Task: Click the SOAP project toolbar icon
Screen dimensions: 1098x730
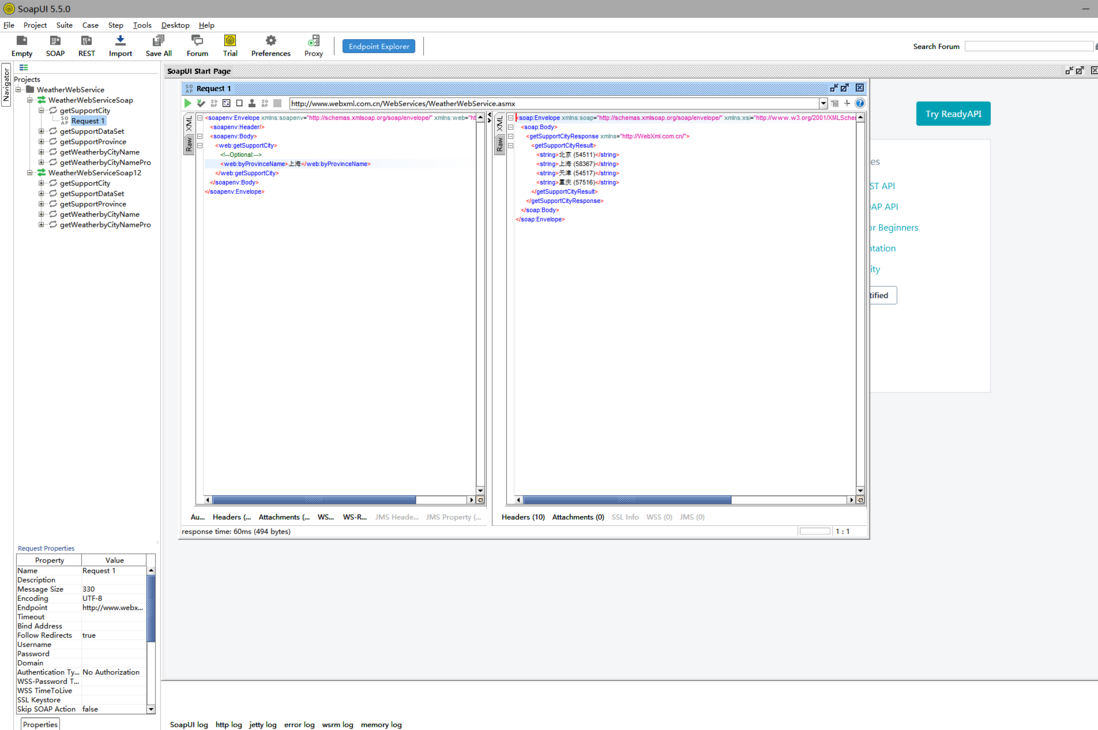Action: pyautogui.click(x=55, y=41)
